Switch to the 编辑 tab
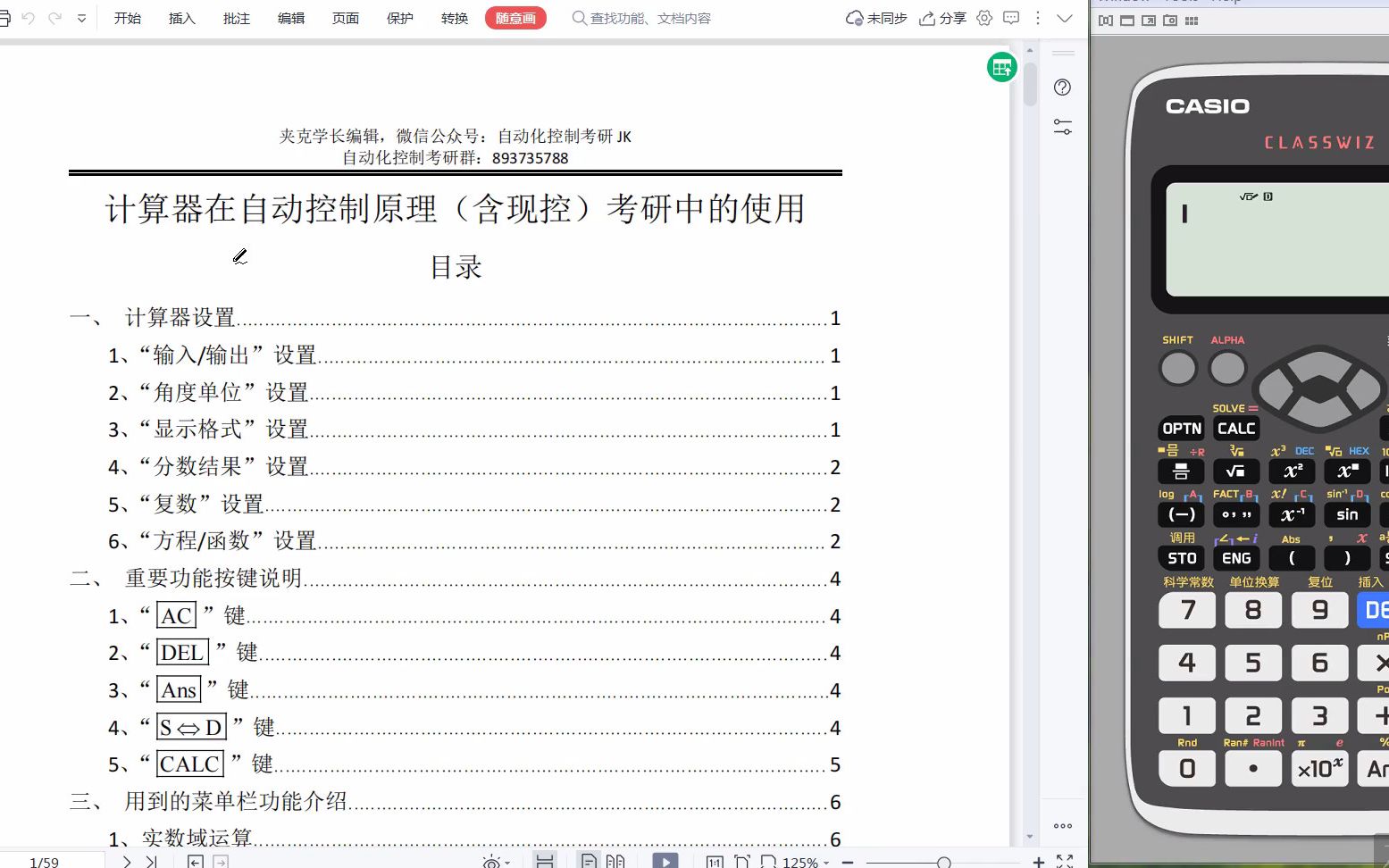1389x868 pixels. click(x=291, y=18)
